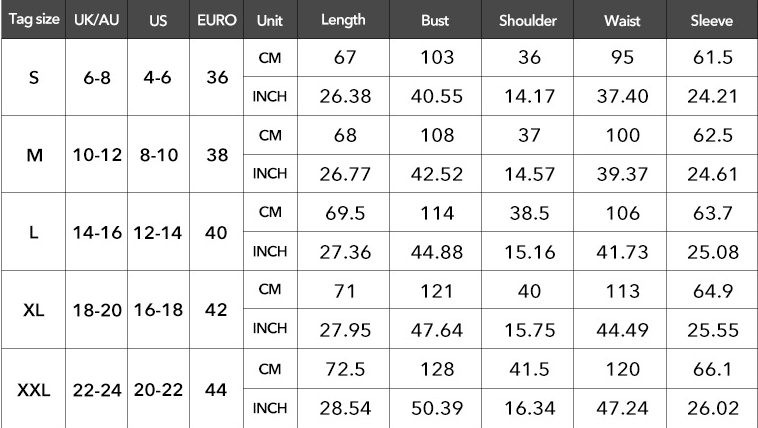Select the length value 72.5
The width and height of the screenshot is (758, 428).
[x=345, y=369]
